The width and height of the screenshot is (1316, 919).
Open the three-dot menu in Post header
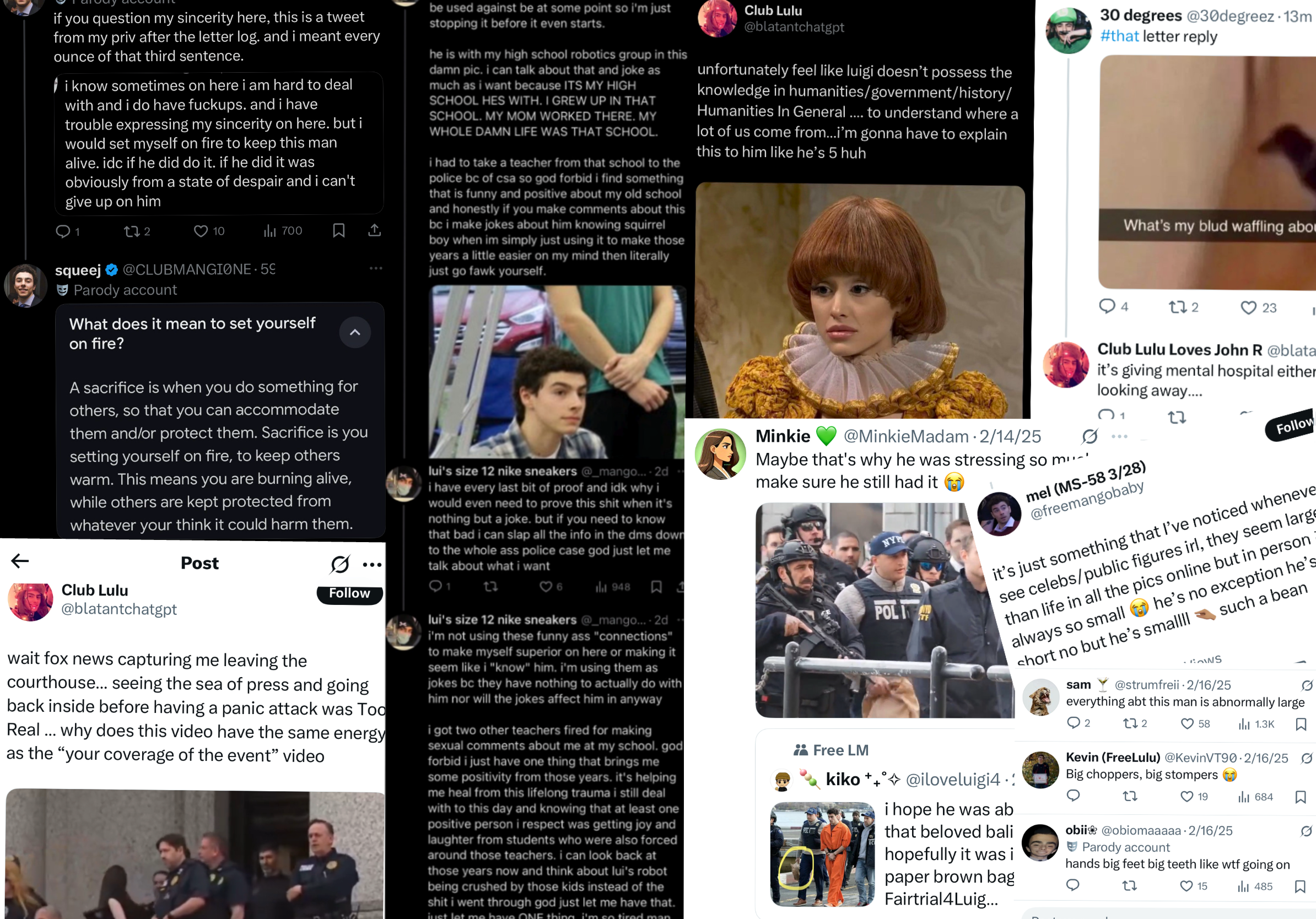pos(372,565)
